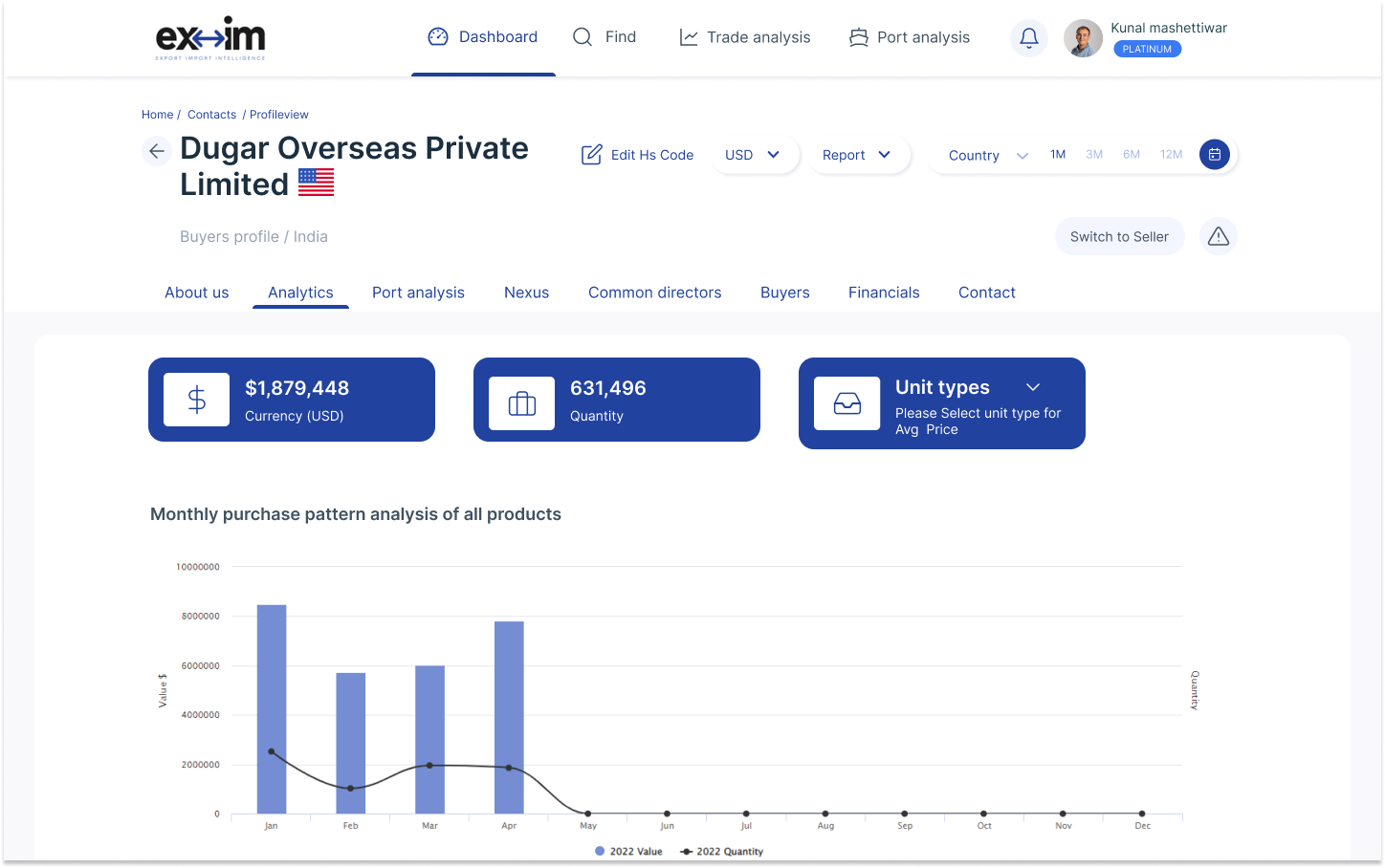Open the Find menu item
This screenshot has height=868, width=1385.
point(605,37)
